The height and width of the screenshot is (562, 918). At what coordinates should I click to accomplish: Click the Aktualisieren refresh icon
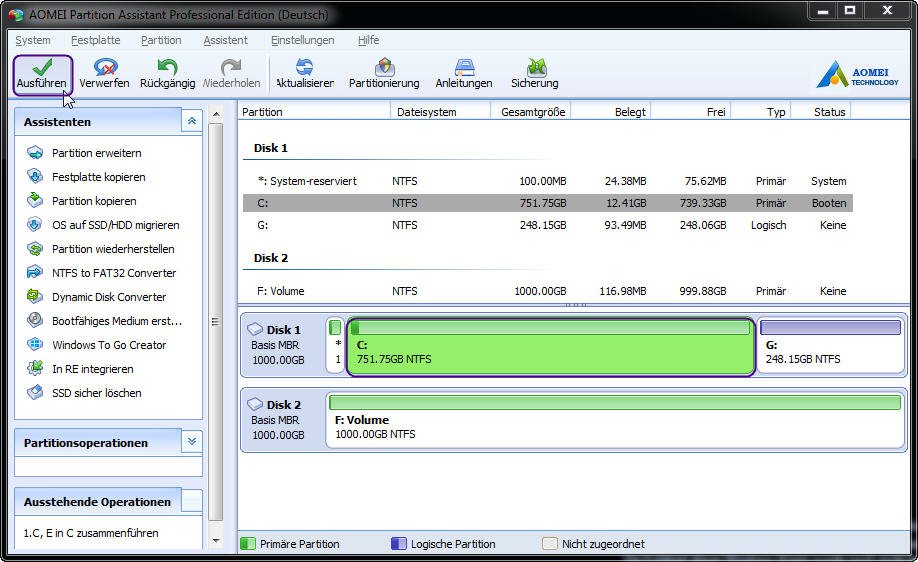tap(304, 67)
